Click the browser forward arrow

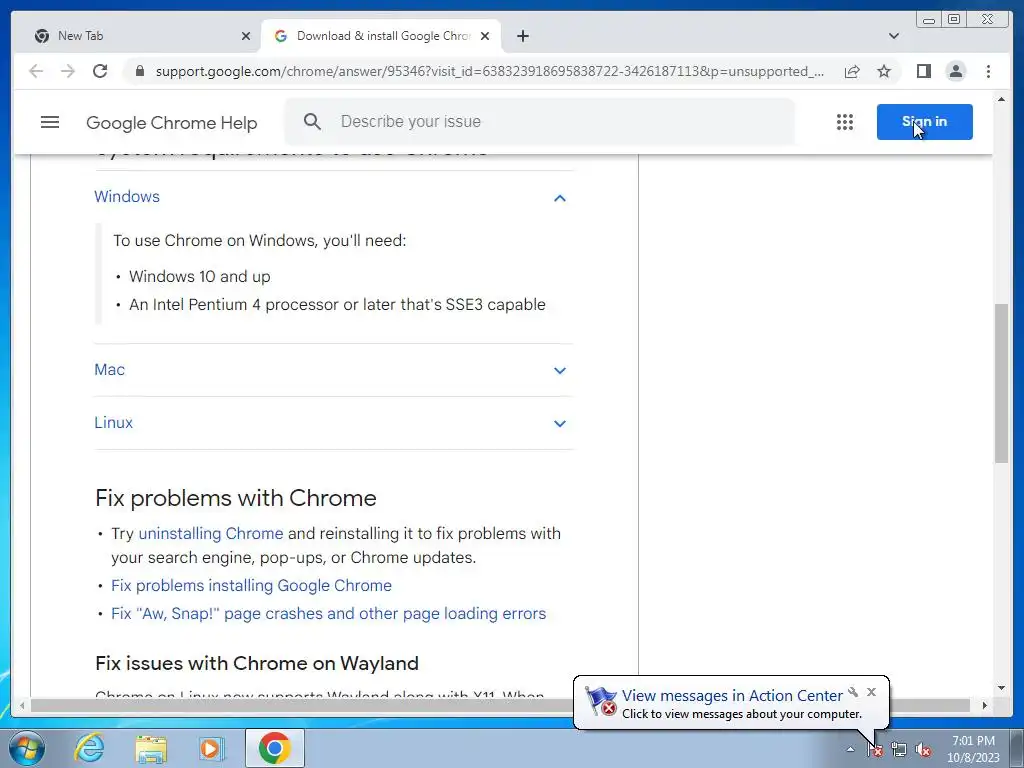click(x=68, y=71)
